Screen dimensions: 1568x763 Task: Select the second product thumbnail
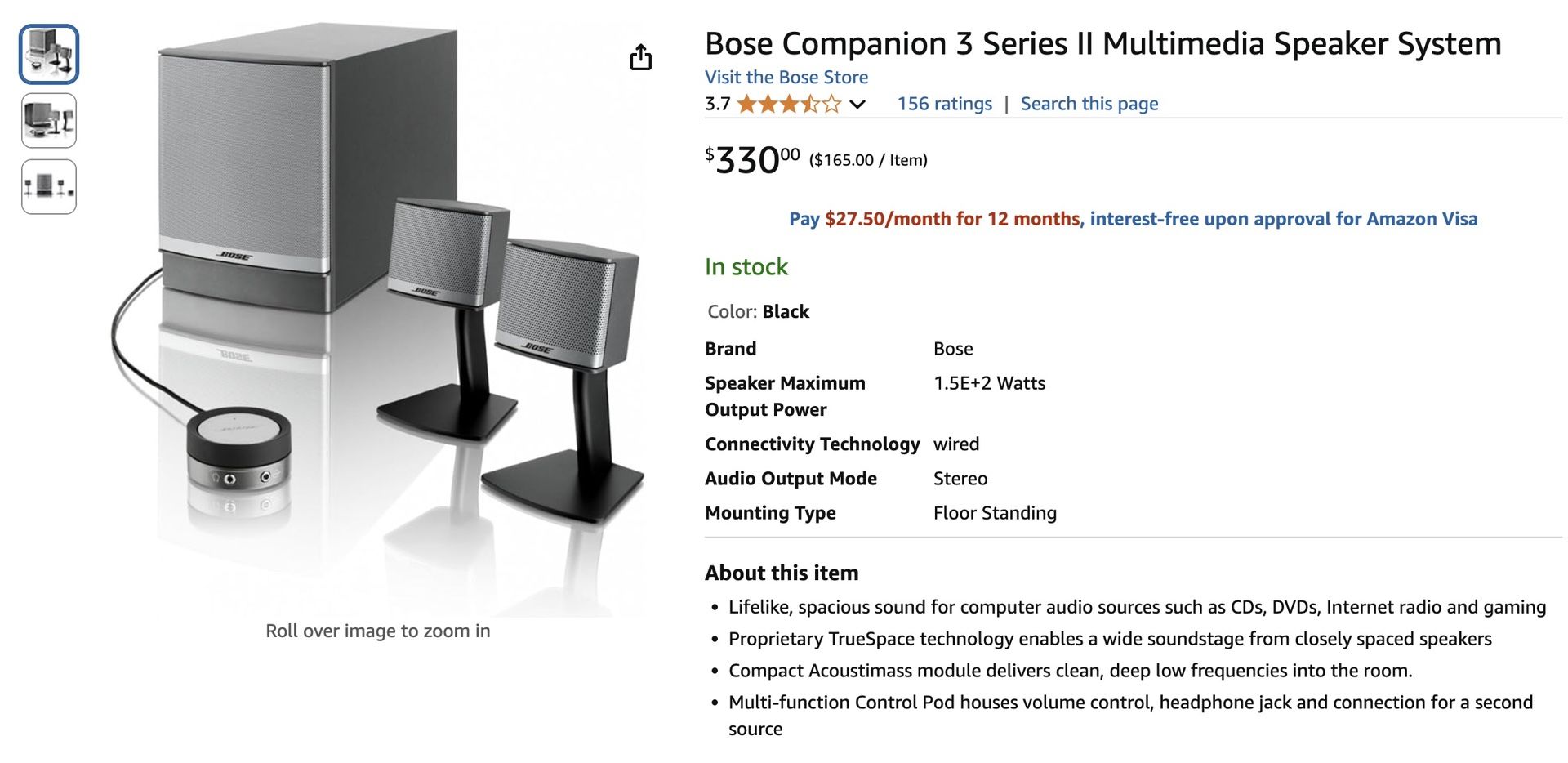(47, 120)
